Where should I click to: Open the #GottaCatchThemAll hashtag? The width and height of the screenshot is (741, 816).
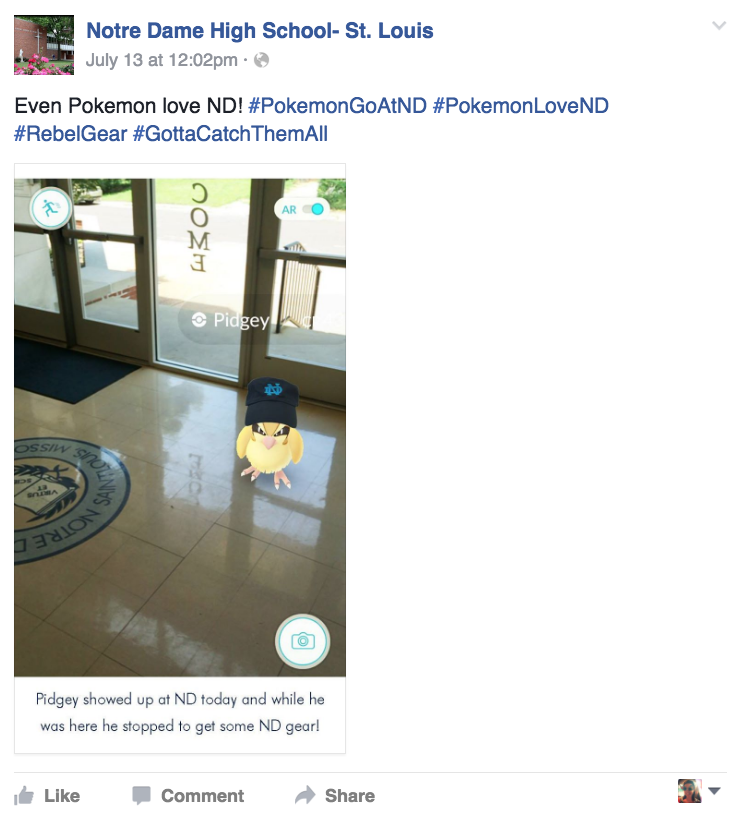click(231, 134)
